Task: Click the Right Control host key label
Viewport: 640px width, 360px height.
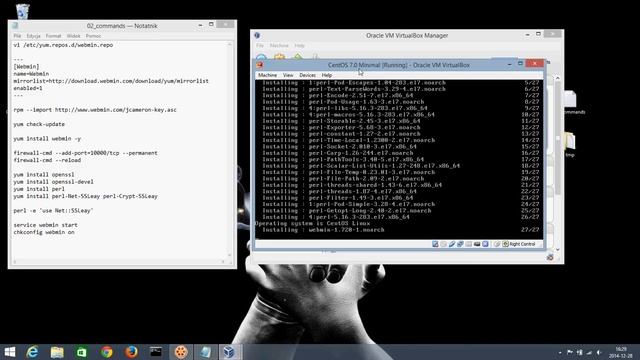Action: pos(522,244)
